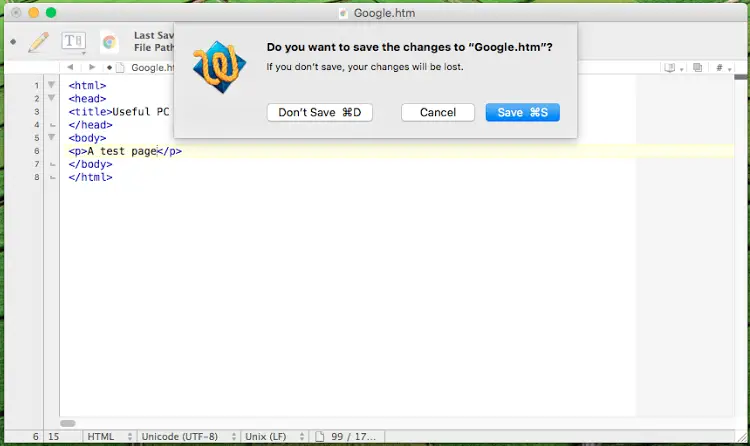750x446 pixels.
Task: Click the counterpart file icon
Action: 697,67
